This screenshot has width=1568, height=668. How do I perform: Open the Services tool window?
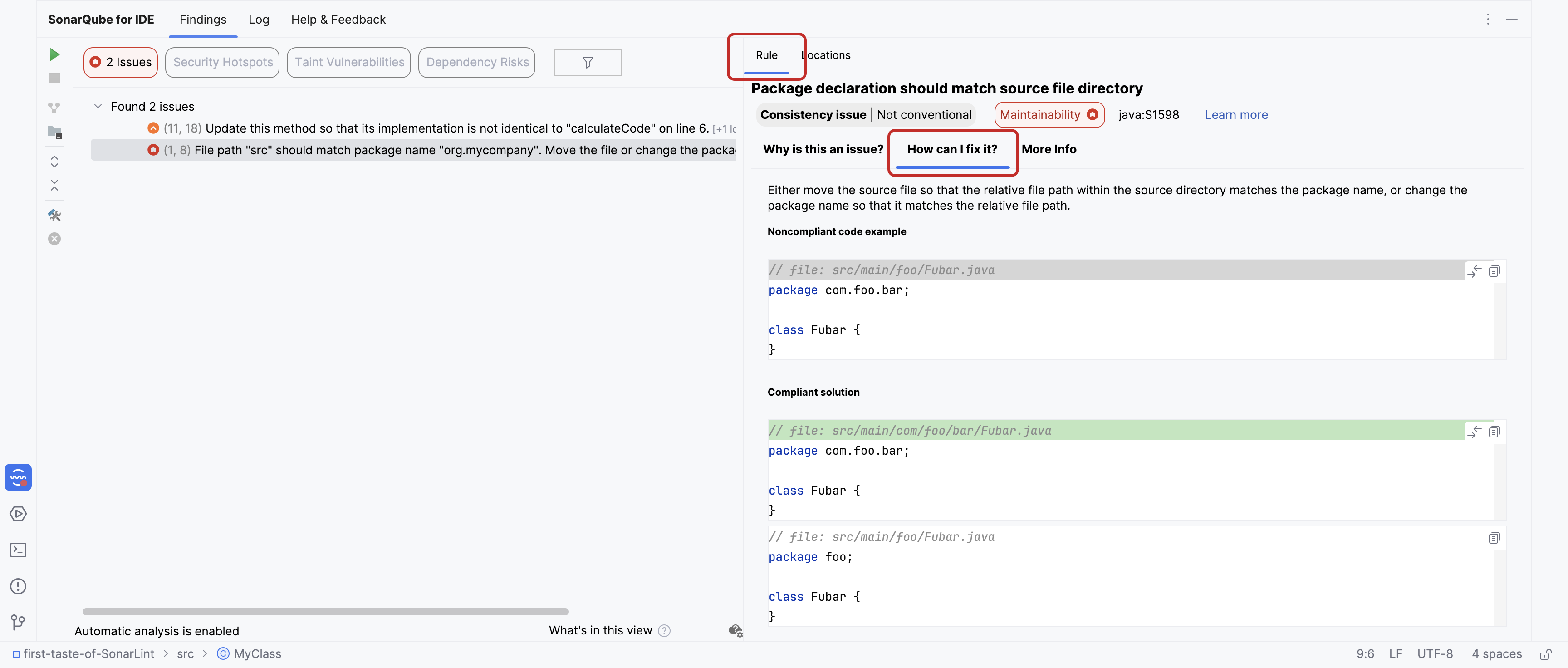point(18,513)
